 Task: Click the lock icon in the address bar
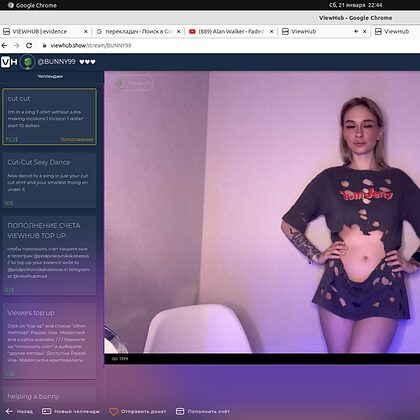pyautogui.click(x=44, y=46)
